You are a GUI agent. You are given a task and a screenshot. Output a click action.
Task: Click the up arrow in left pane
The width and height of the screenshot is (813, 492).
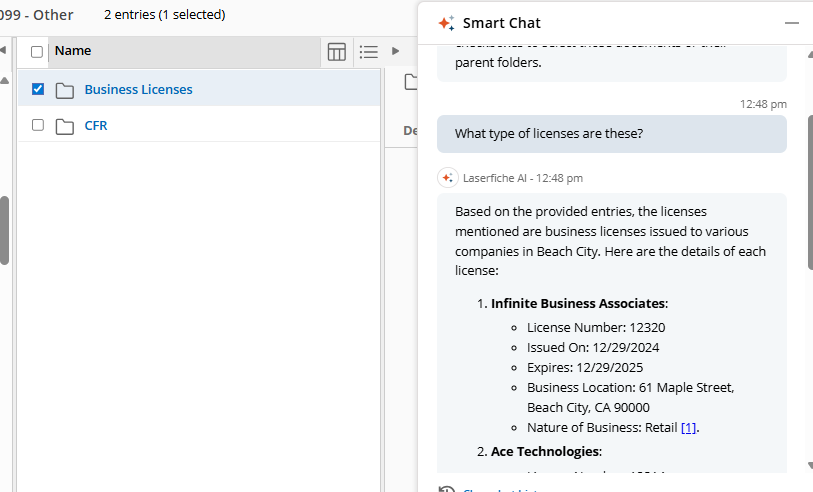[x=4, y=80]
